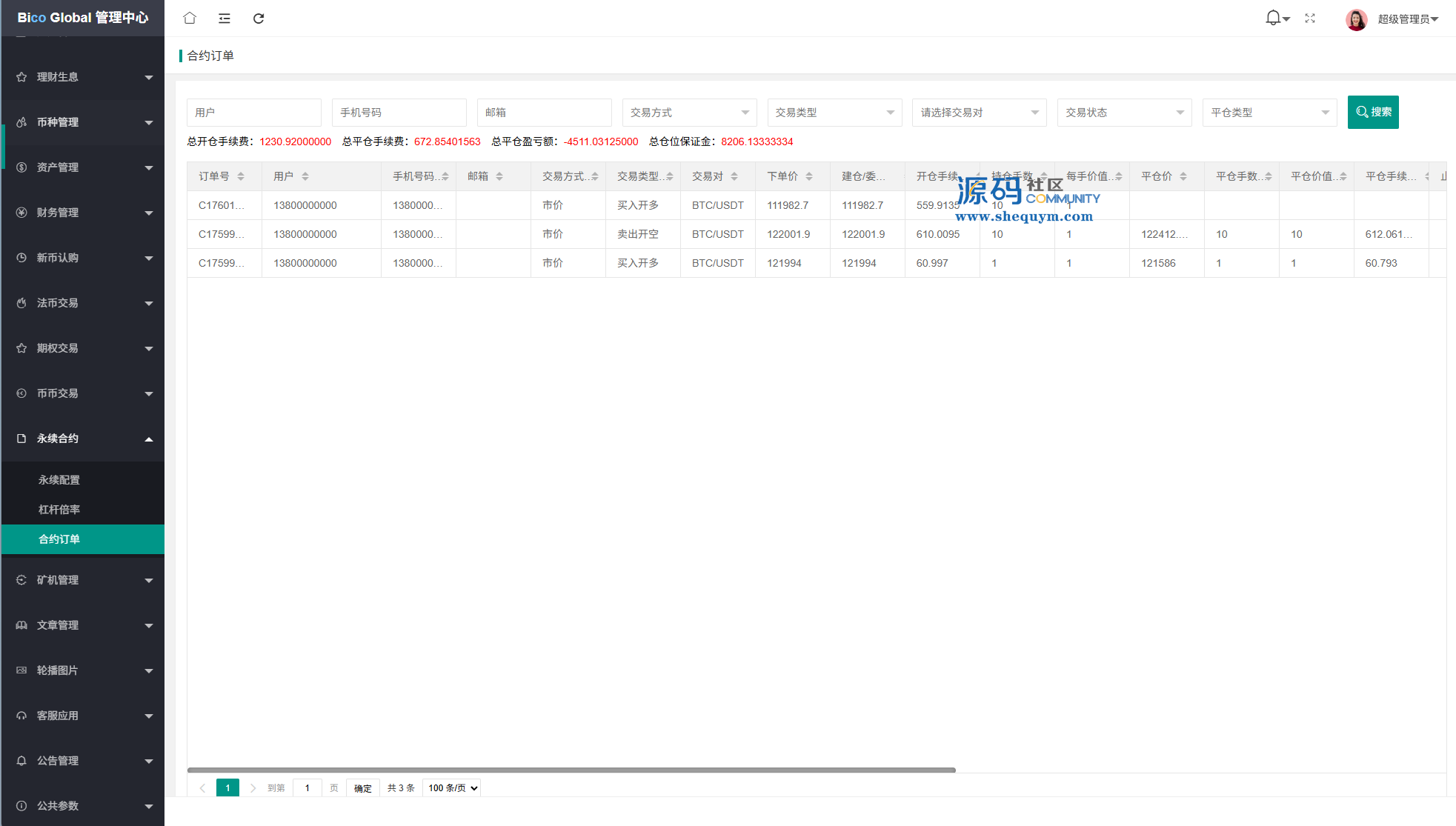Image resolution: width=1456 pixels, height=826 pixels.
Task: Open the notification bell
Action: pos(1273,18)
